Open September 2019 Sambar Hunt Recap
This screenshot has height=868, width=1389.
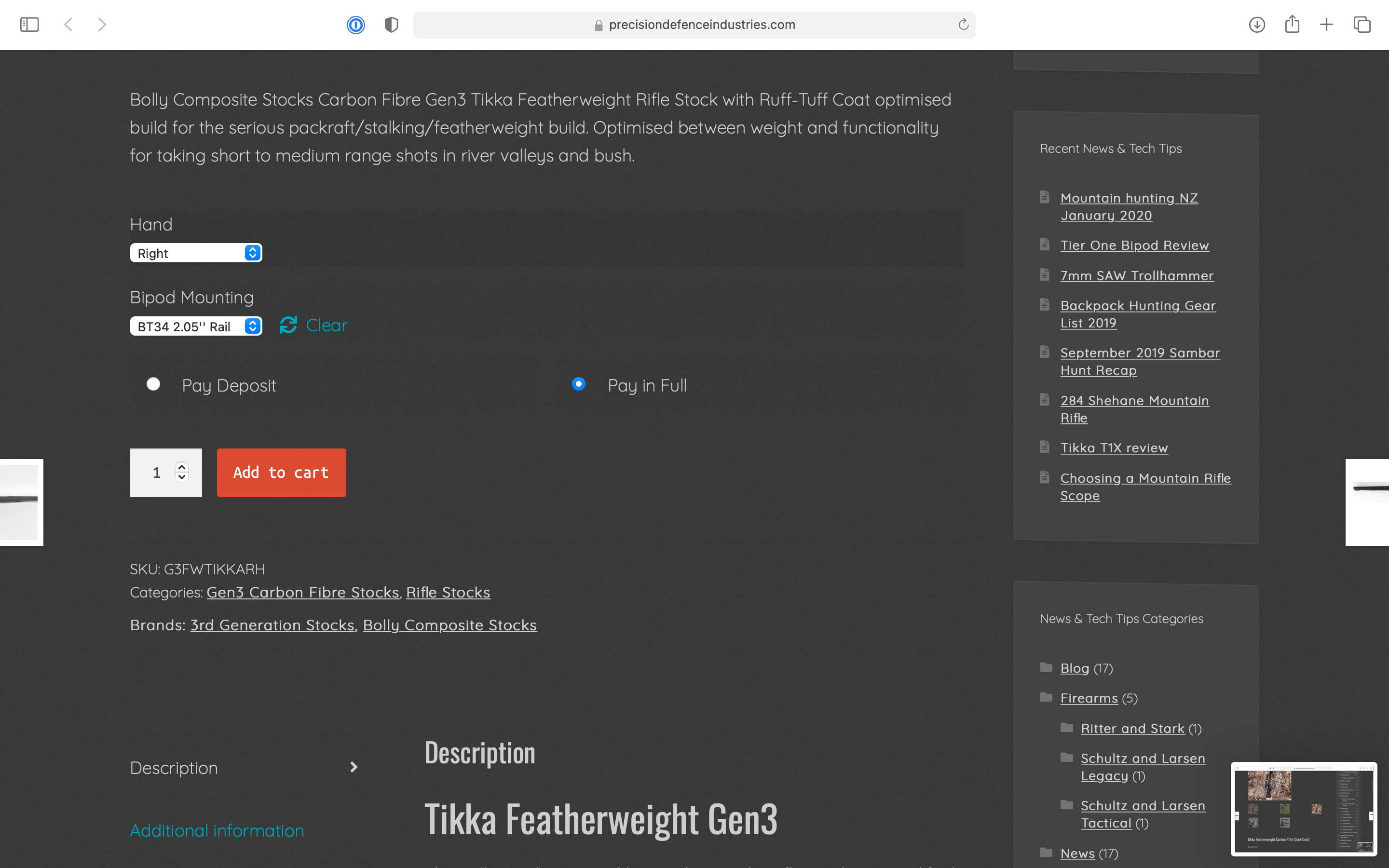tap(1140, 361)
